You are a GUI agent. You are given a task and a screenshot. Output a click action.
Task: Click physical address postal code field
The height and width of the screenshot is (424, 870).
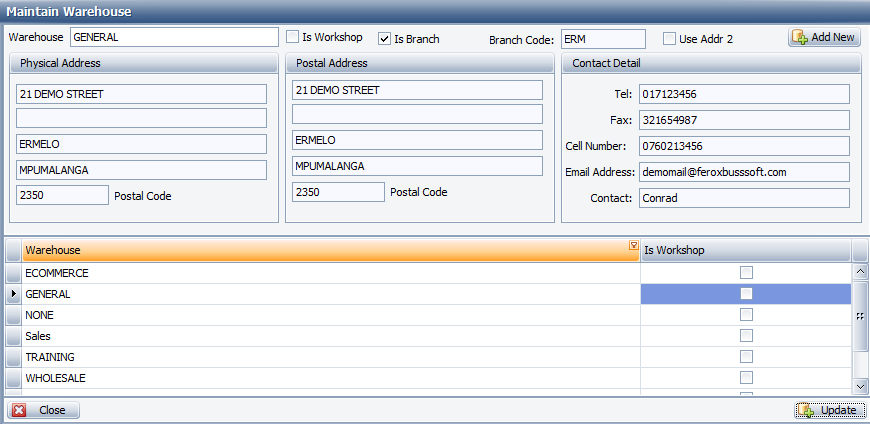pos(62,195)
